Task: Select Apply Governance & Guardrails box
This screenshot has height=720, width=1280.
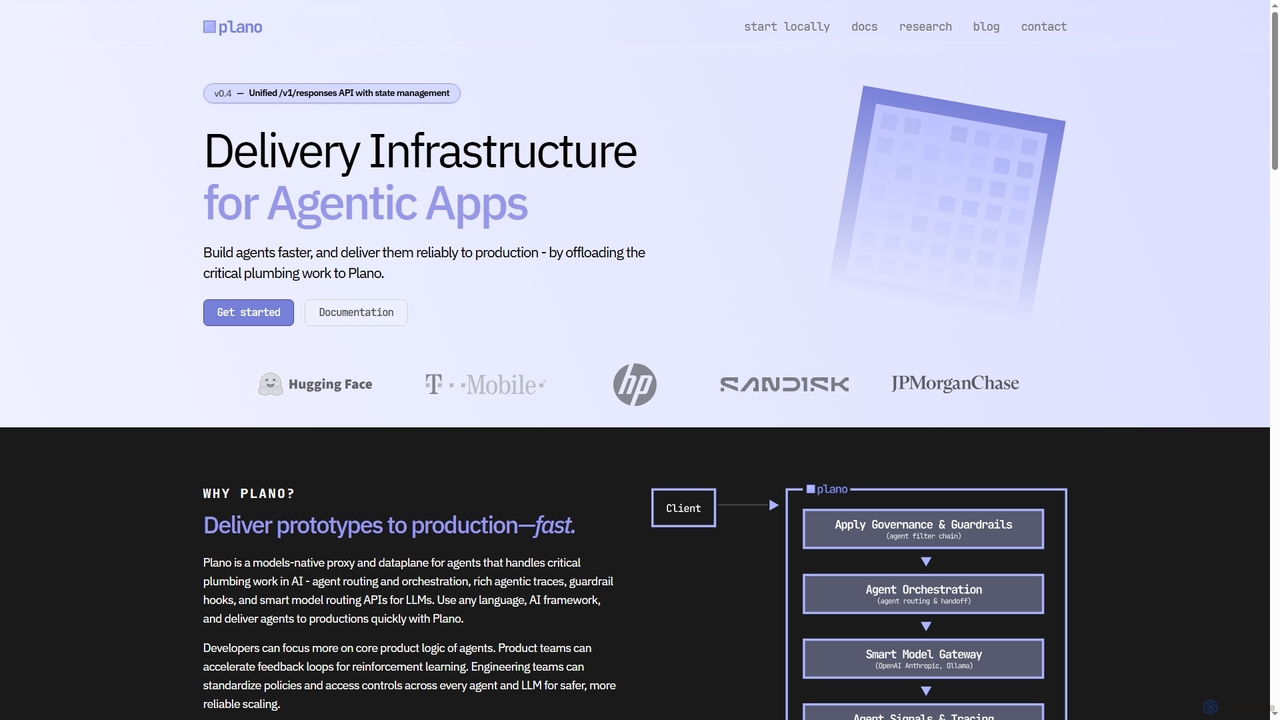Action: tap(923, 529)
